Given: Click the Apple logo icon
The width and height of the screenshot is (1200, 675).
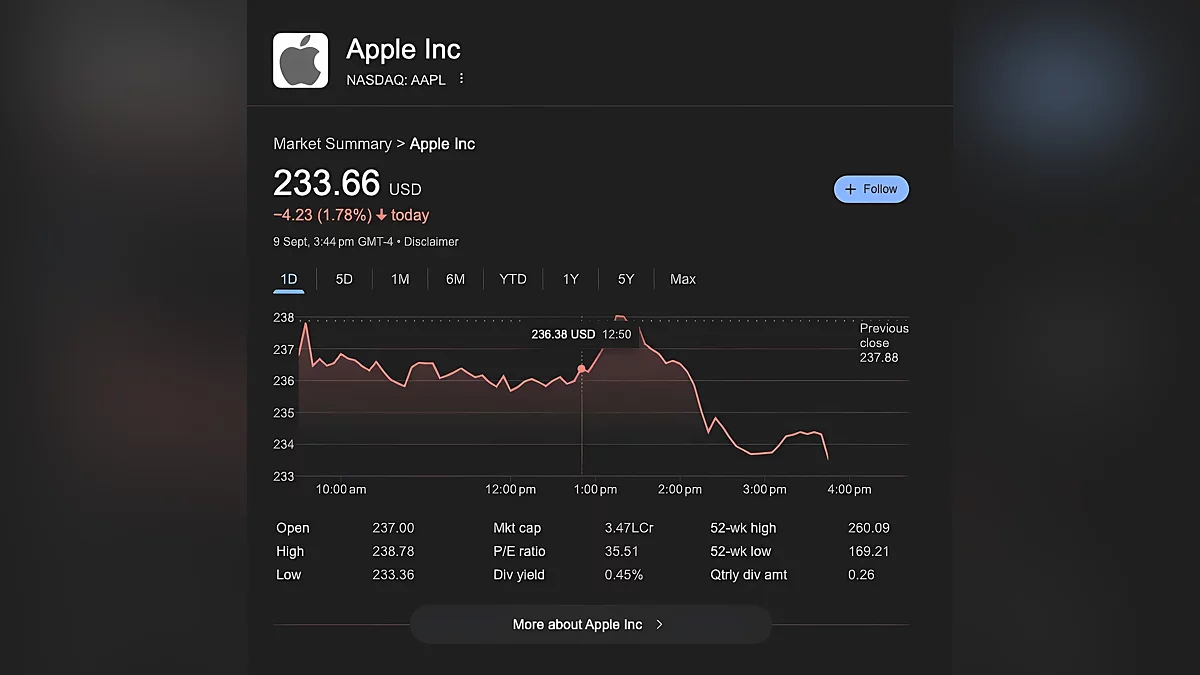Looking at the screenshot, I should click(300, 61).
